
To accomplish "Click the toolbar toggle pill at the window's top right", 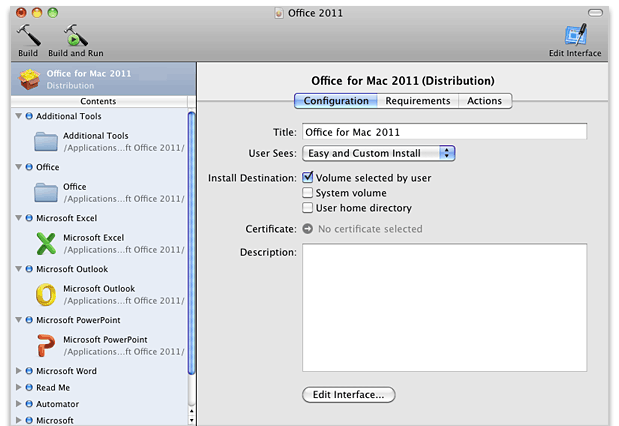I will coord(595,13).
